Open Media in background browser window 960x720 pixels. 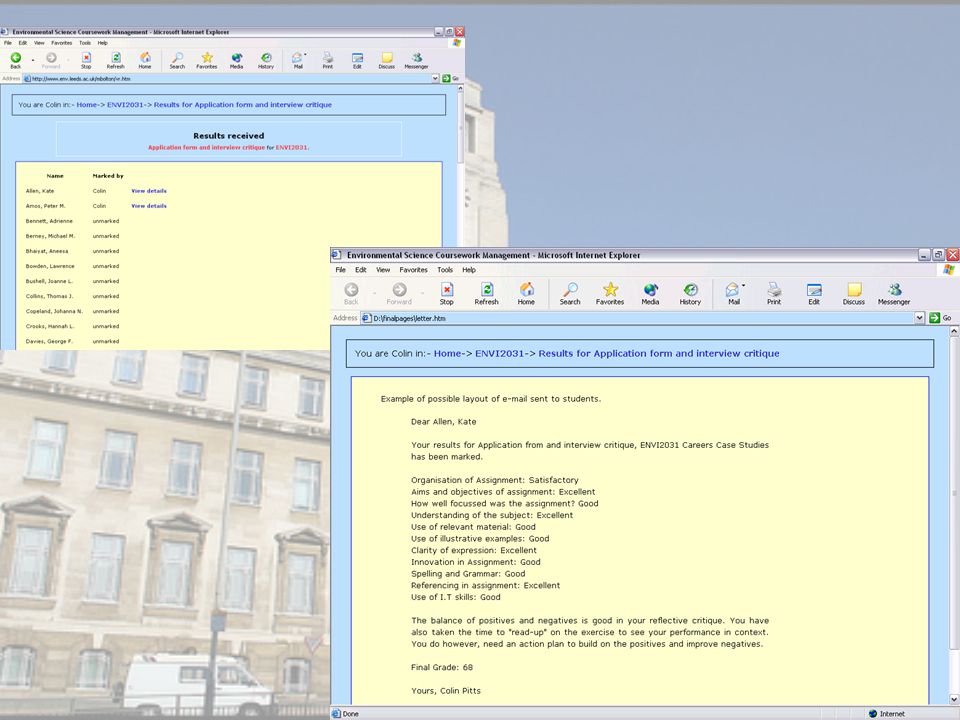pyautogui.click(x=236, y=60)
